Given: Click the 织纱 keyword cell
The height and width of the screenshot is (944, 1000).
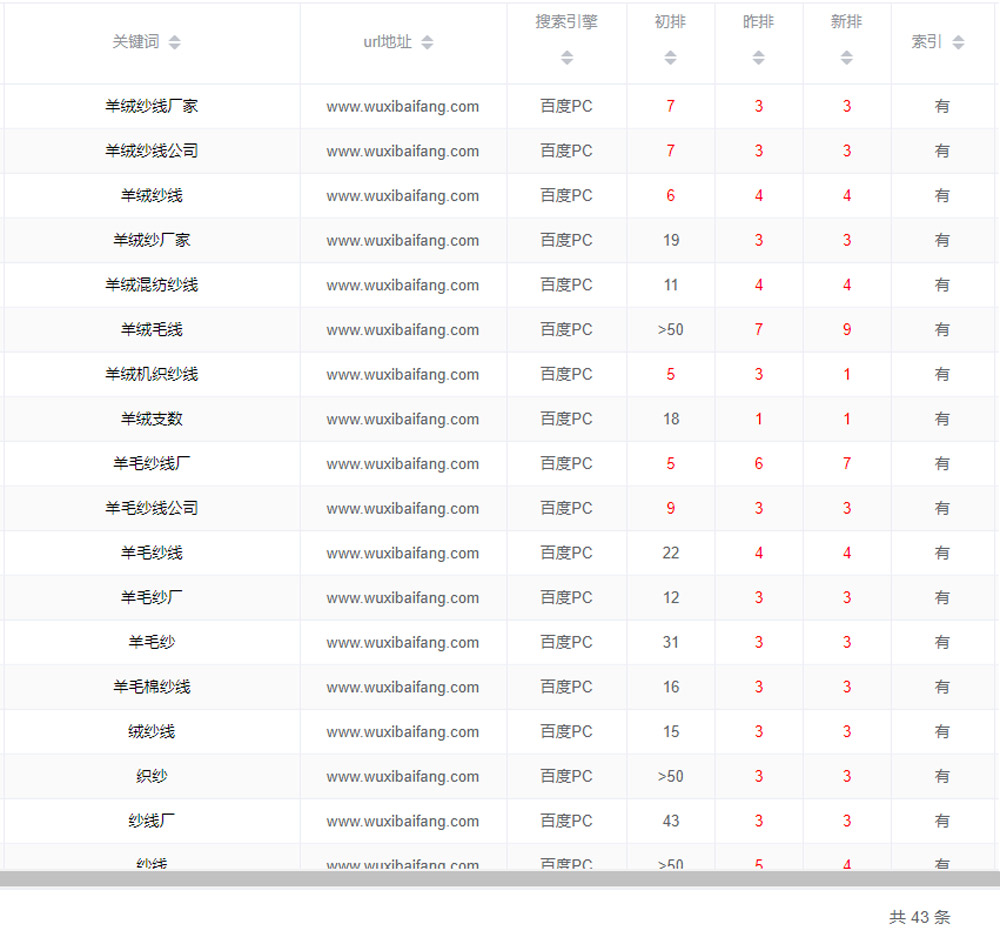Looking at the screenshot, I should tap(152, 776).
